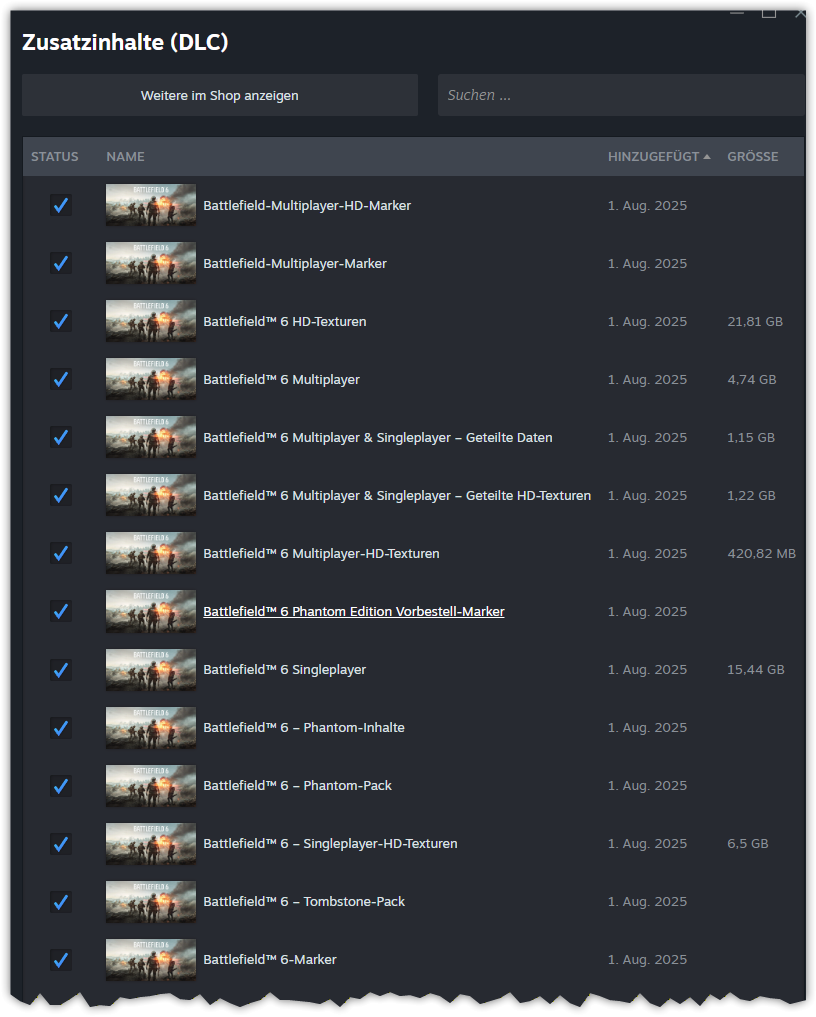Image resolution: width=816 pixels, height=1017 pixels.
Task: Toggle Battlefield 6 Multiplayer checkbox
Action: [x=61, y=379]
